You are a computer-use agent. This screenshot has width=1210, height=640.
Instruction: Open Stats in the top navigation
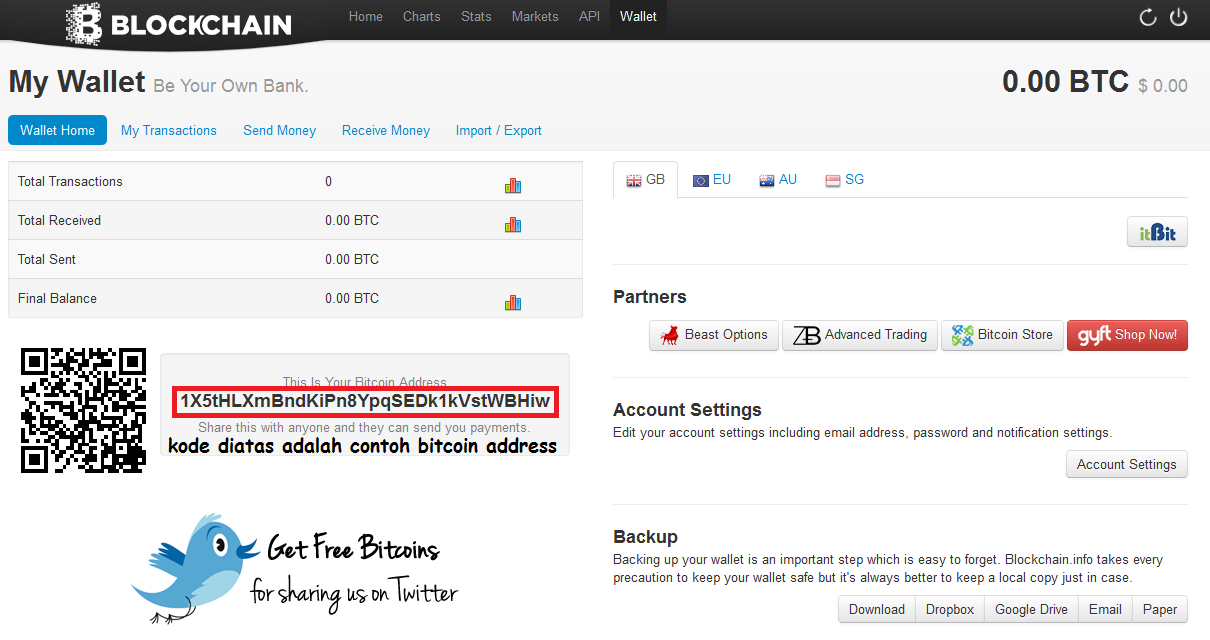point(476,16)
